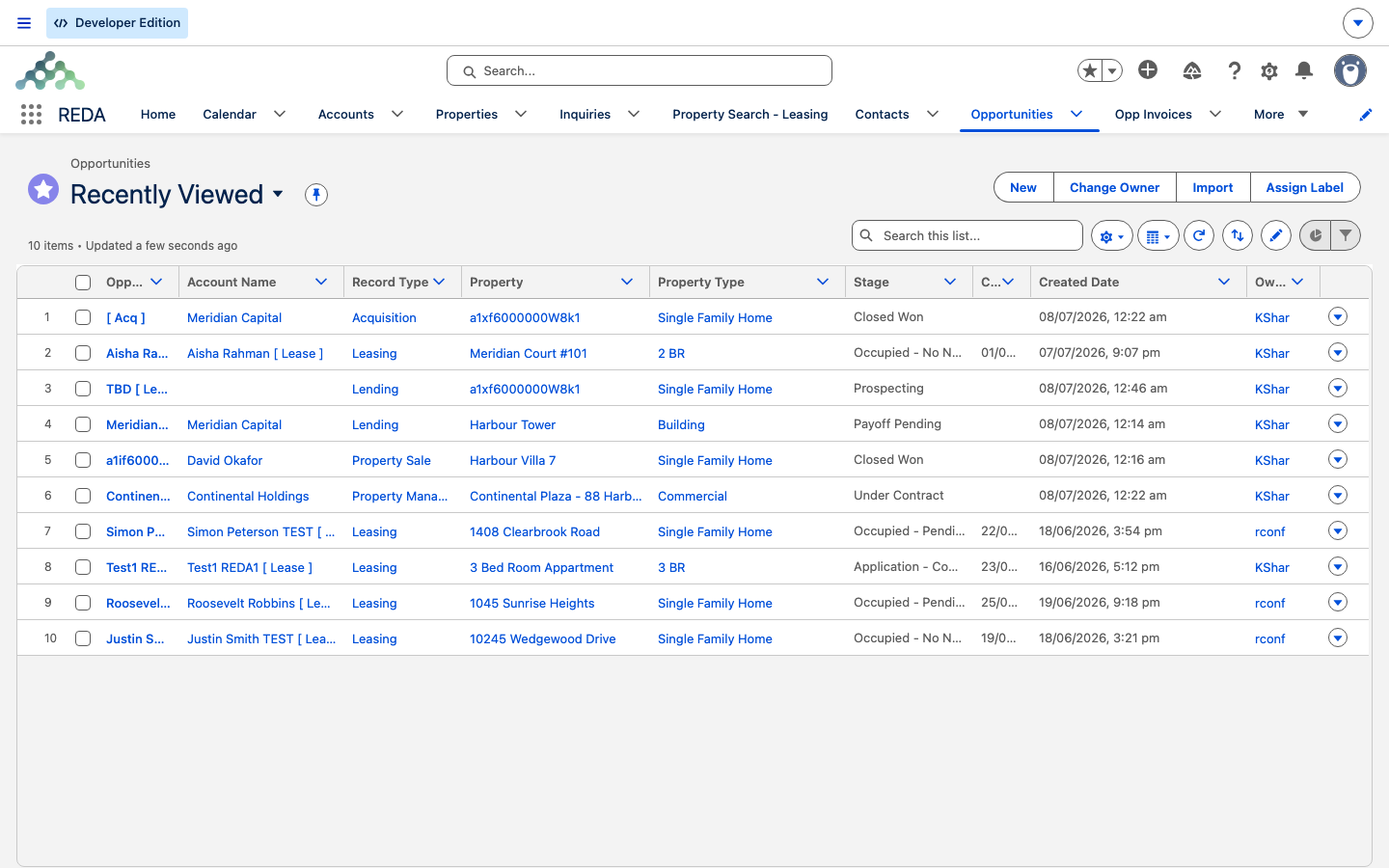This screenshot has width=1389, height=868.
Task: Pin the Recently Viewed list view
Action: (x=316, y=195)
